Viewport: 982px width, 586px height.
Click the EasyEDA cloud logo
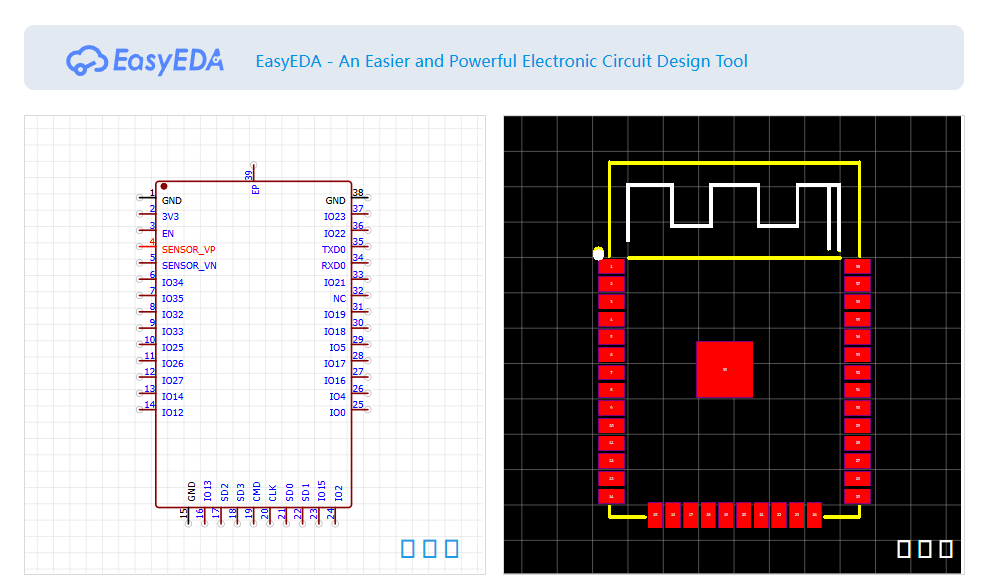point(145,60)
